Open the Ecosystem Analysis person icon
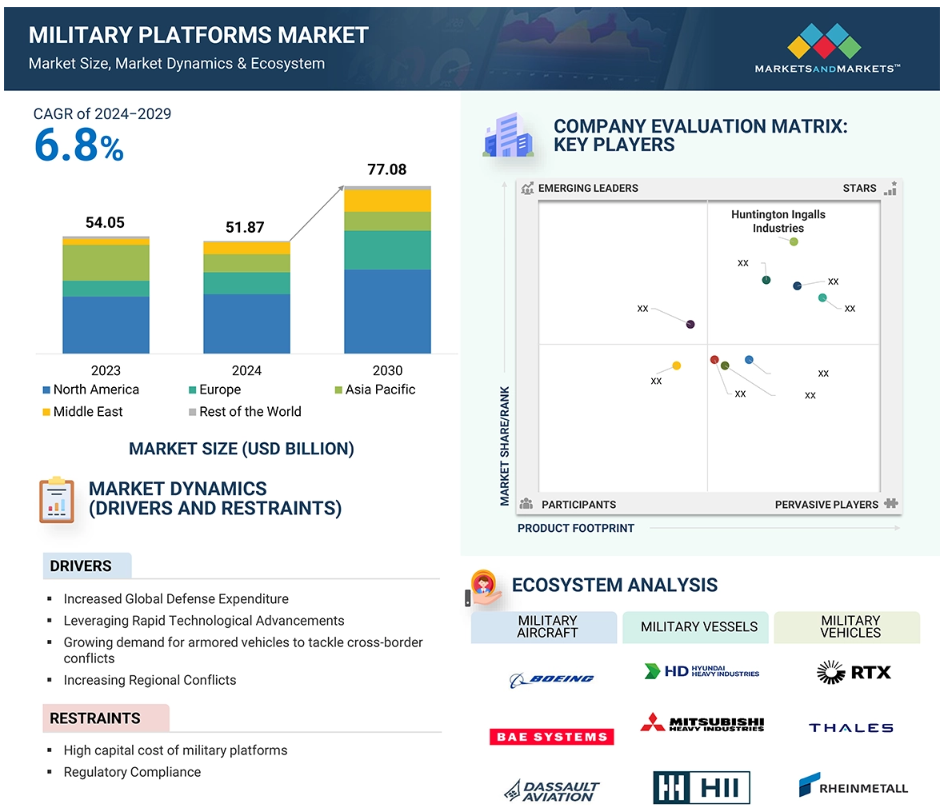The width and height of the screenshot is (947, 805). (x=484, y=588)
